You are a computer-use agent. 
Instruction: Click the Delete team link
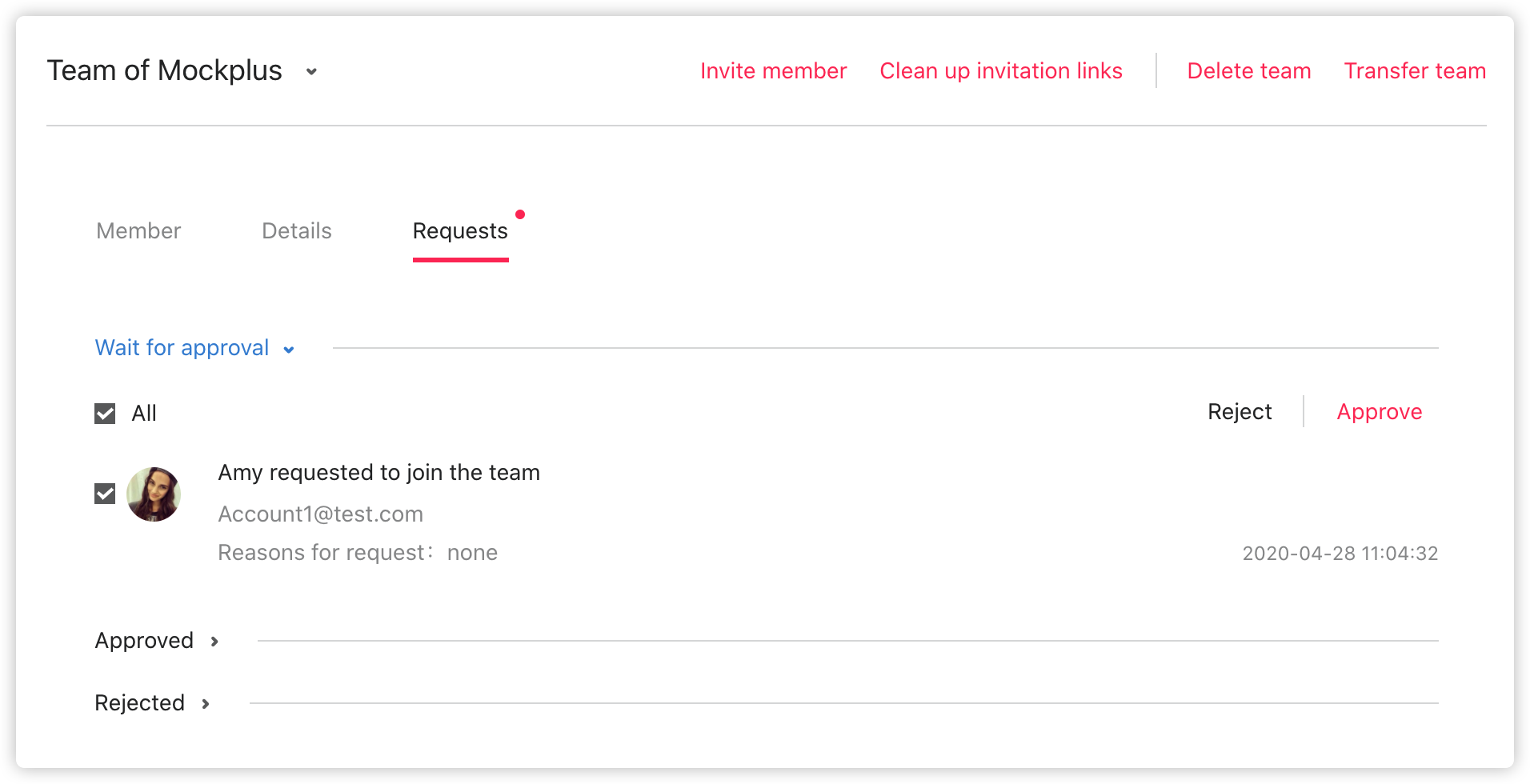1249,71
